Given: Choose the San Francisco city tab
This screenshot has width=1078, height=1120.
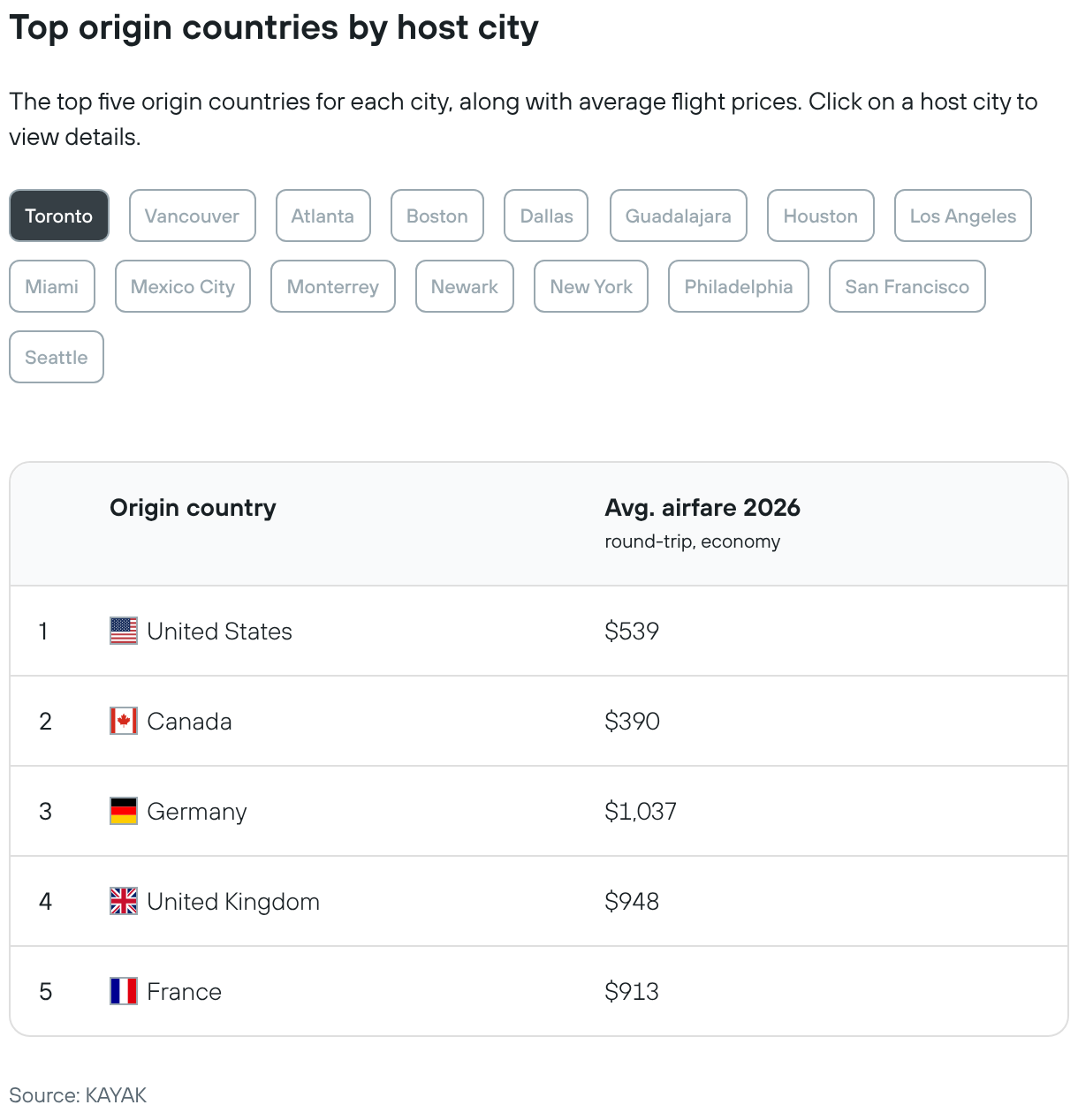Looking at the screenshot, I should [907, 286].
